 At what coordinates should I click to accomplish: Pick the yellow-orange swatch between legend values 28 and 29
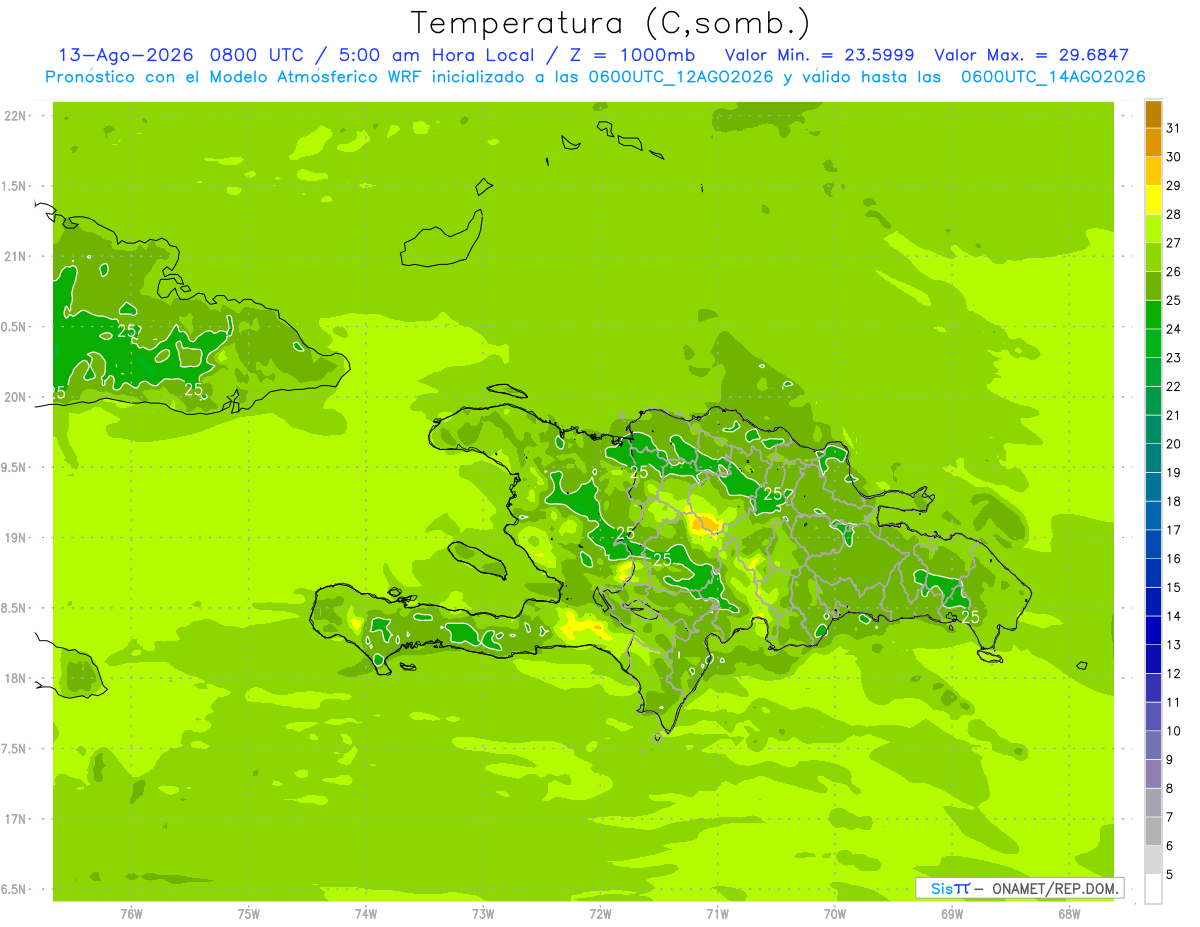(1153, 200)
